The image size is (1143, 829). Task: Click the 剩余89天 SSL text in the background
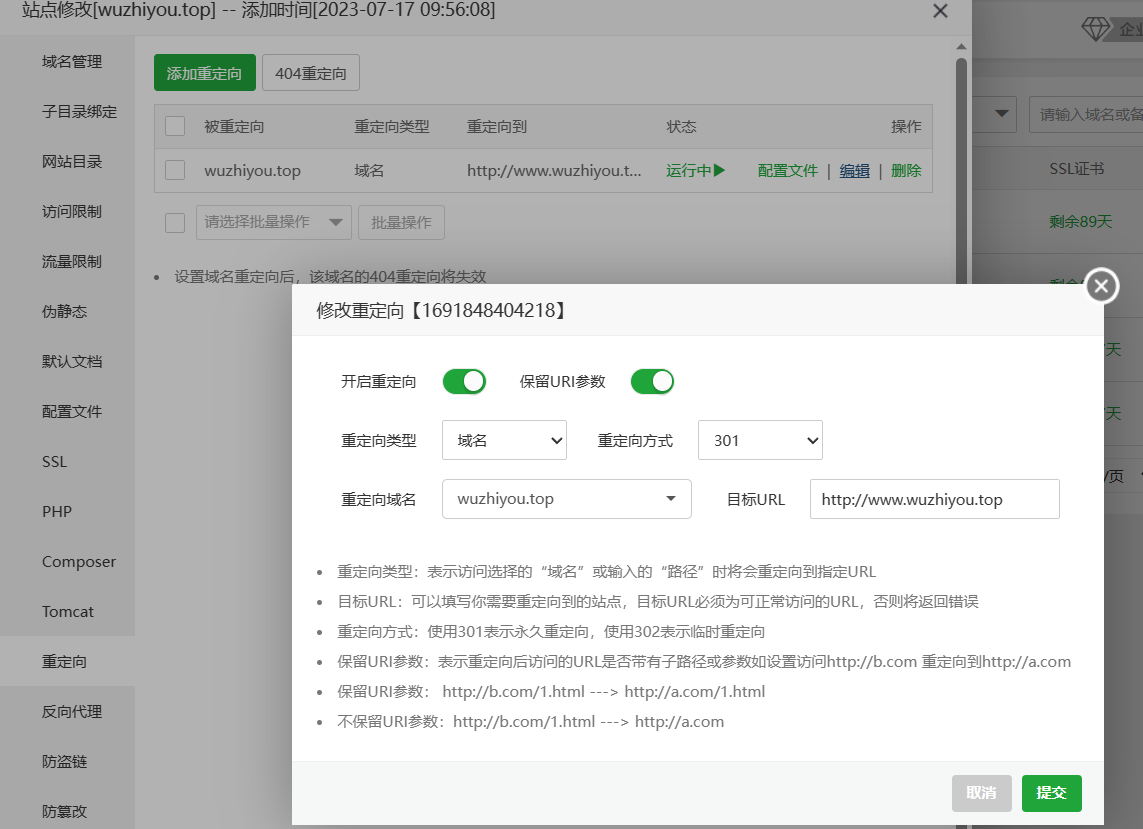1080,222
